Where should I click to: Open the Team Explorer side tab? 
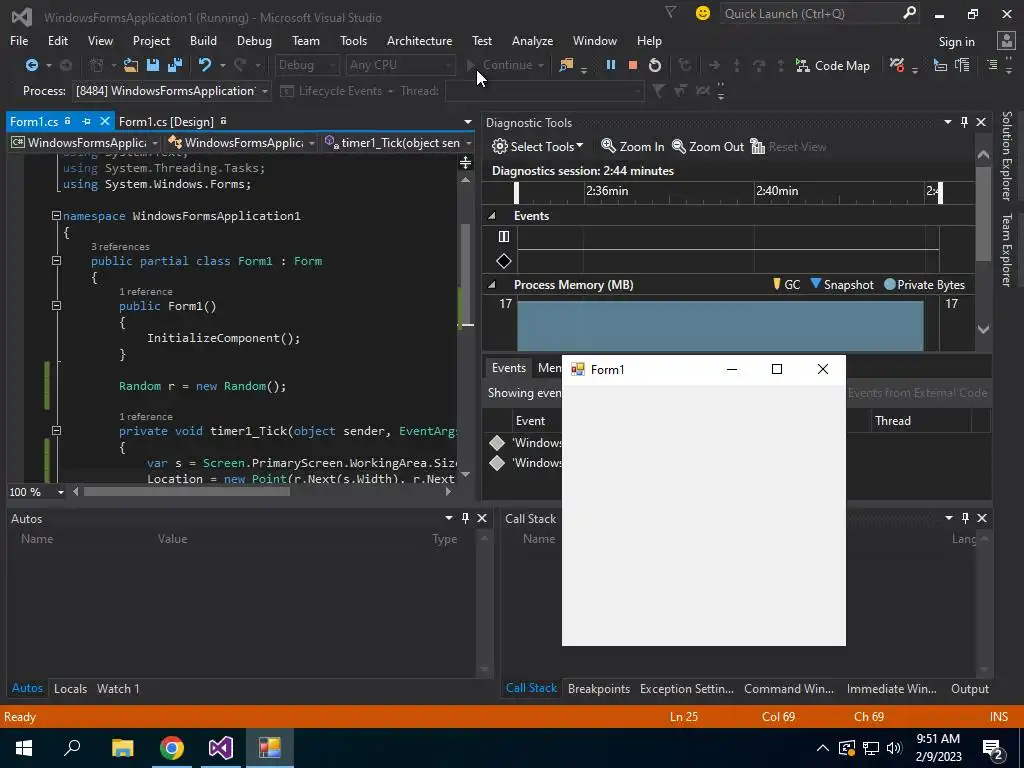tap(1007, 249)
